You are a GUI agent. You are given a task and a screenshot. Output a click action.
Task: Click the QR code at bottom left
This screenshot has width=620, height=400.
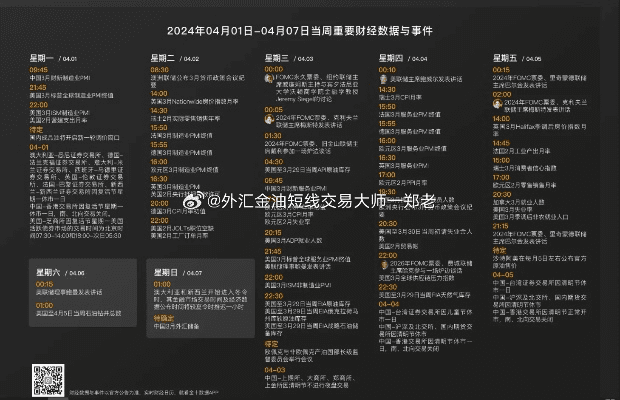click(48, 380)
